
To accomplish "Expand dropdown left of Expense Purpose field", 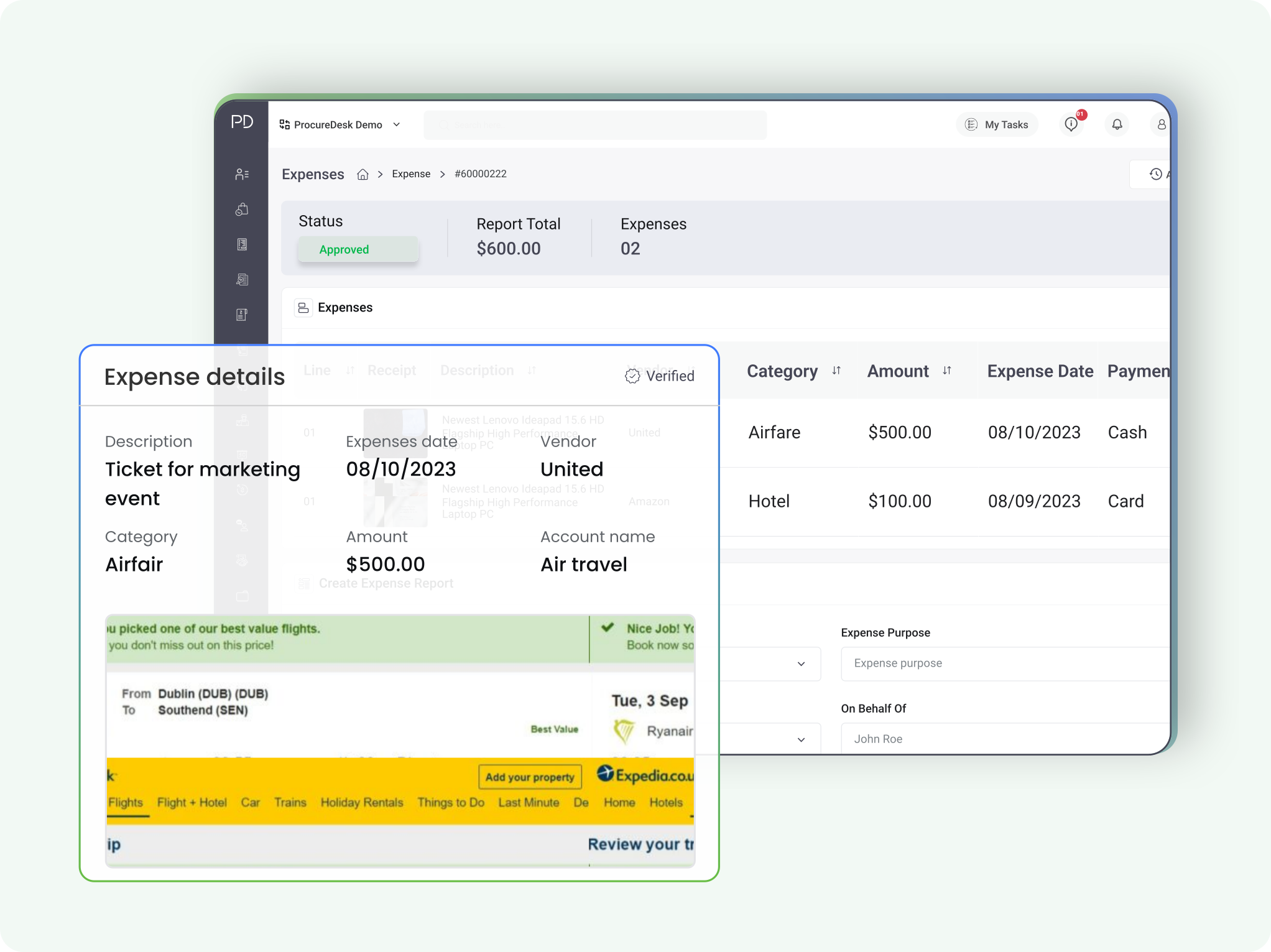I will [801, 664].
